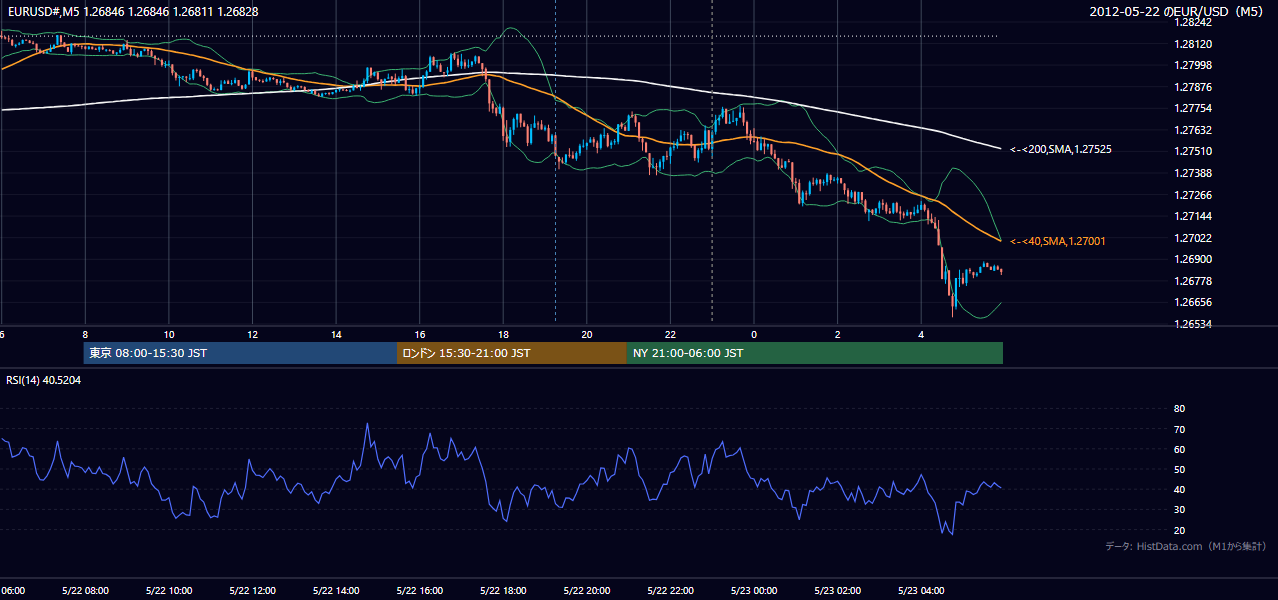
Task: Click the 5/22 16:00 bottom axis label
Action: click(420, 590)
